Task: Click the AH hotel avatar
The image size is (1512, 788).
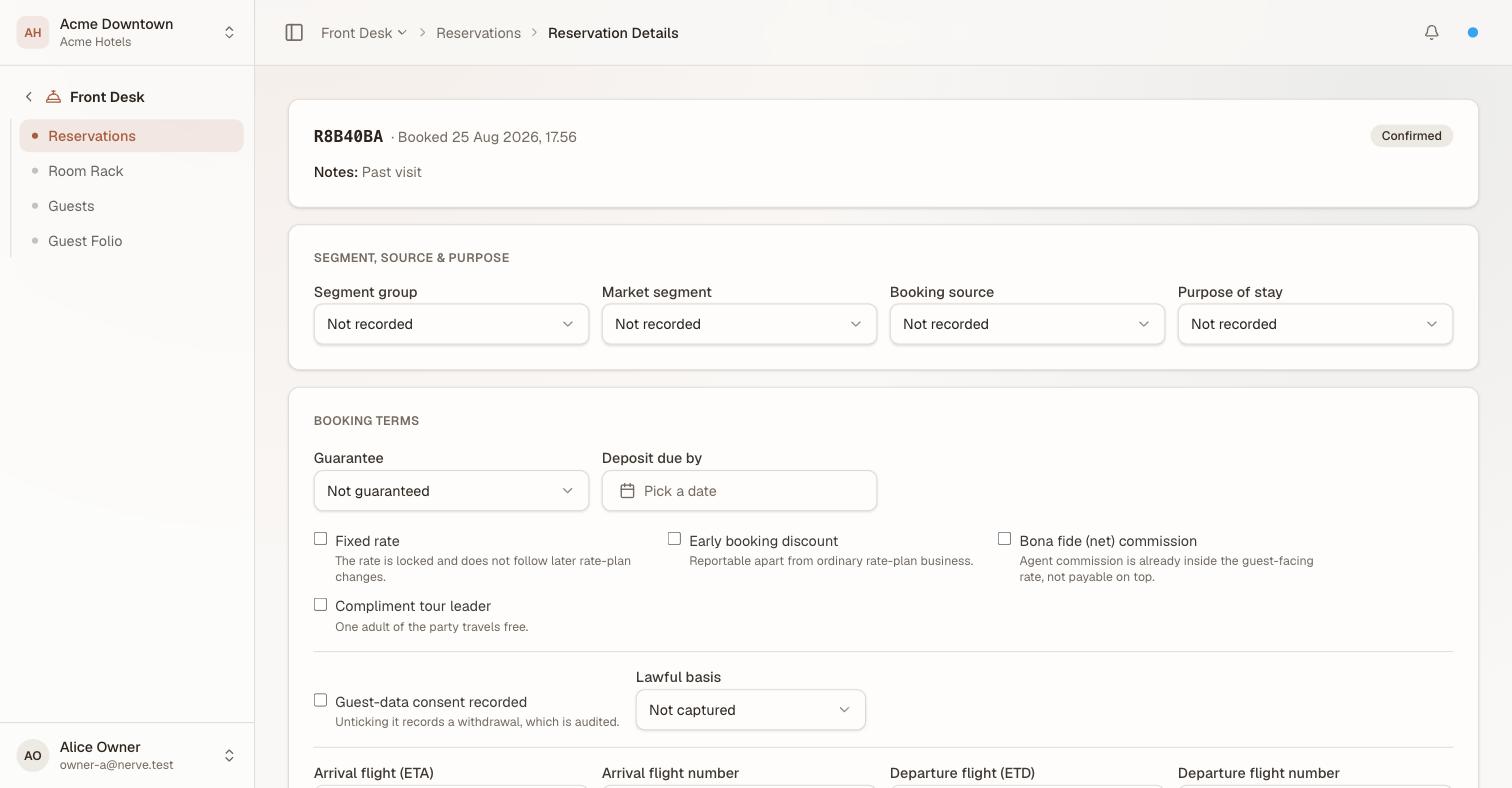Action: pyautogui.click(x=33, y=33)
